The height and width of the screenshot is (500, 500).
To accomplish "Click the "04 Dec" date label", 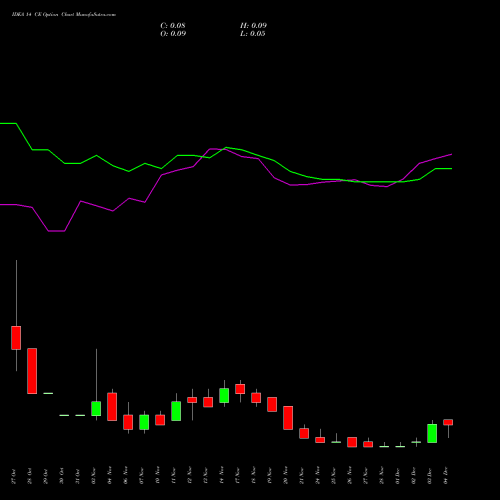I will point(445,476).
